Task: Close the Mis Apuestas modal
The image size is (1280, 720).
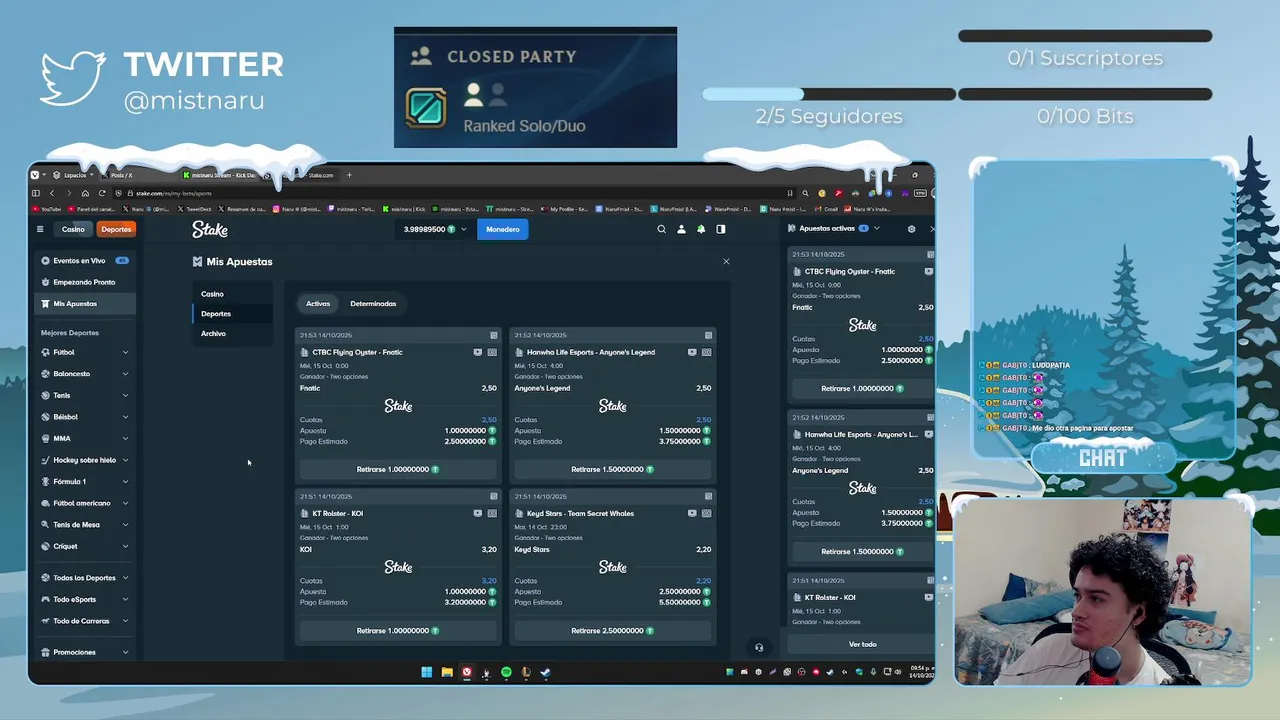Action: pyautogui.click(x=726, y=261)
